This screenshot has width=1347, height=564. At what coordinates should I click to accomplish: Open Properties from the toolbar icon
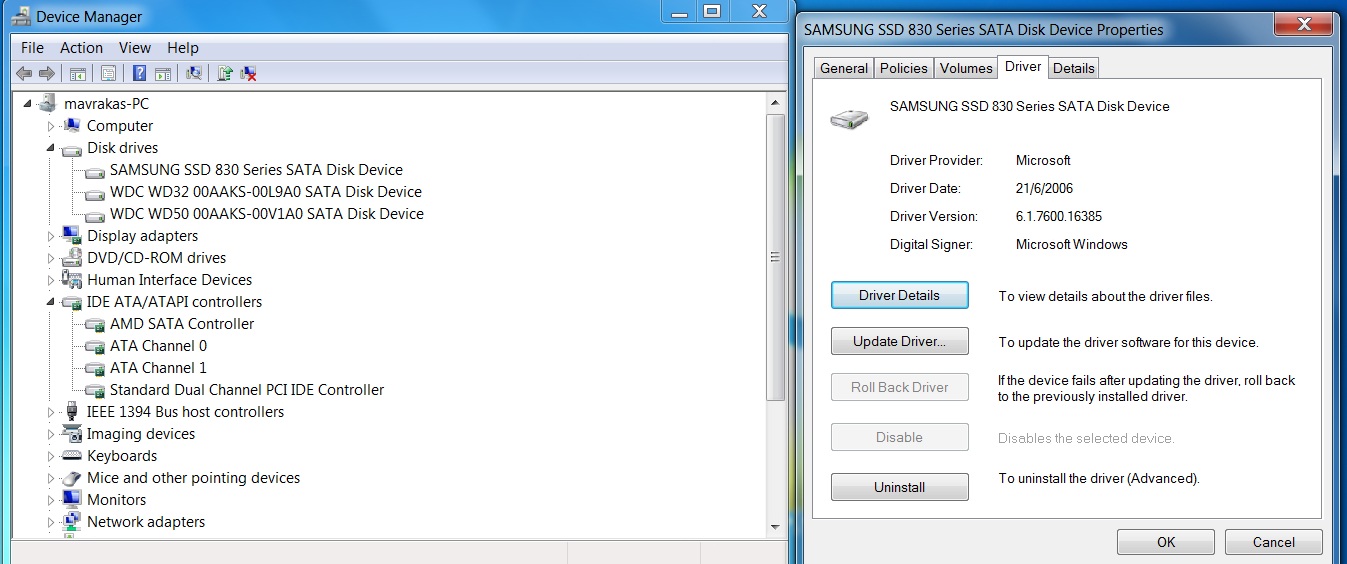108,73
